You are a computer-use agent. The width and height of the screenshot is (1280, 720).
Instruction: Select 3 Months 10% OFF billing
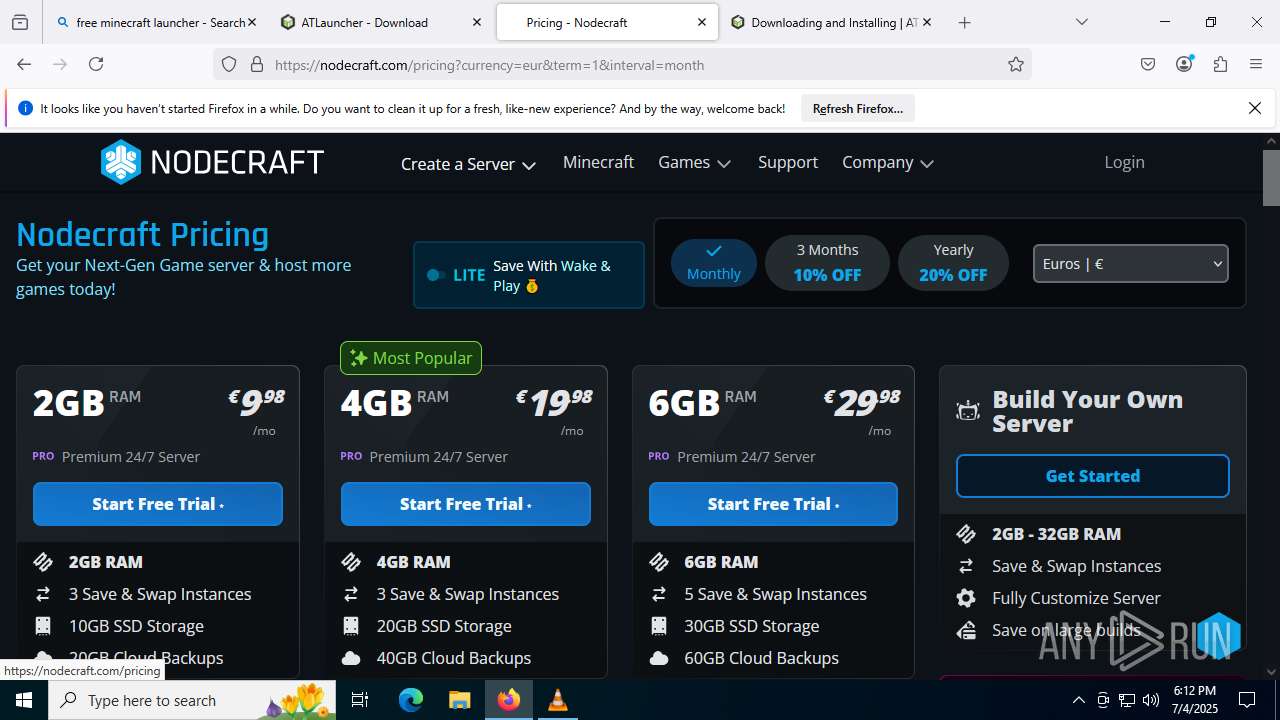827,262
